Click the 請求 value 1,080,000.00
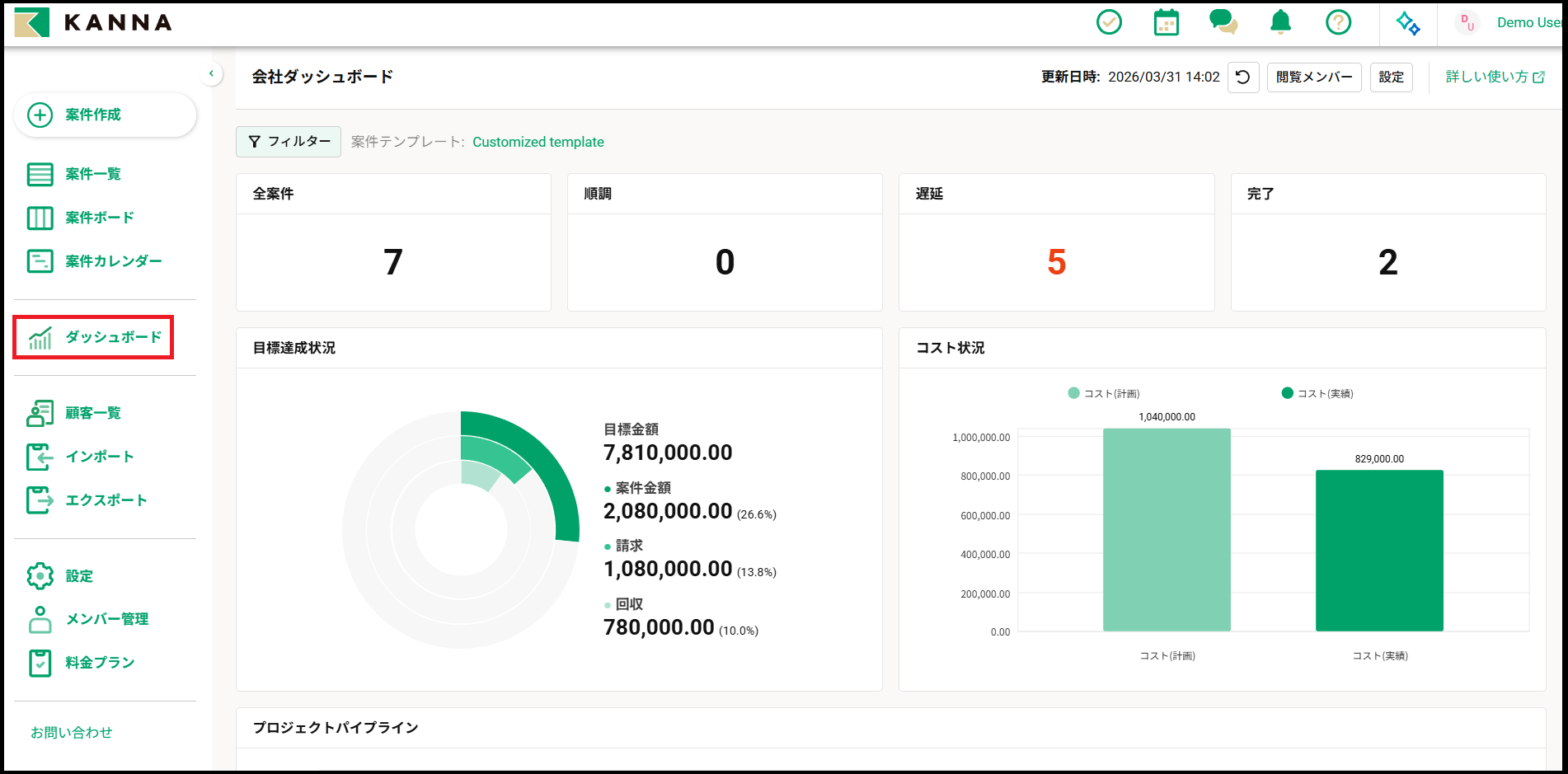Image resolution: width=1568 pixels, height=774 pixels. pyautogui.click(x=668, y=569)
